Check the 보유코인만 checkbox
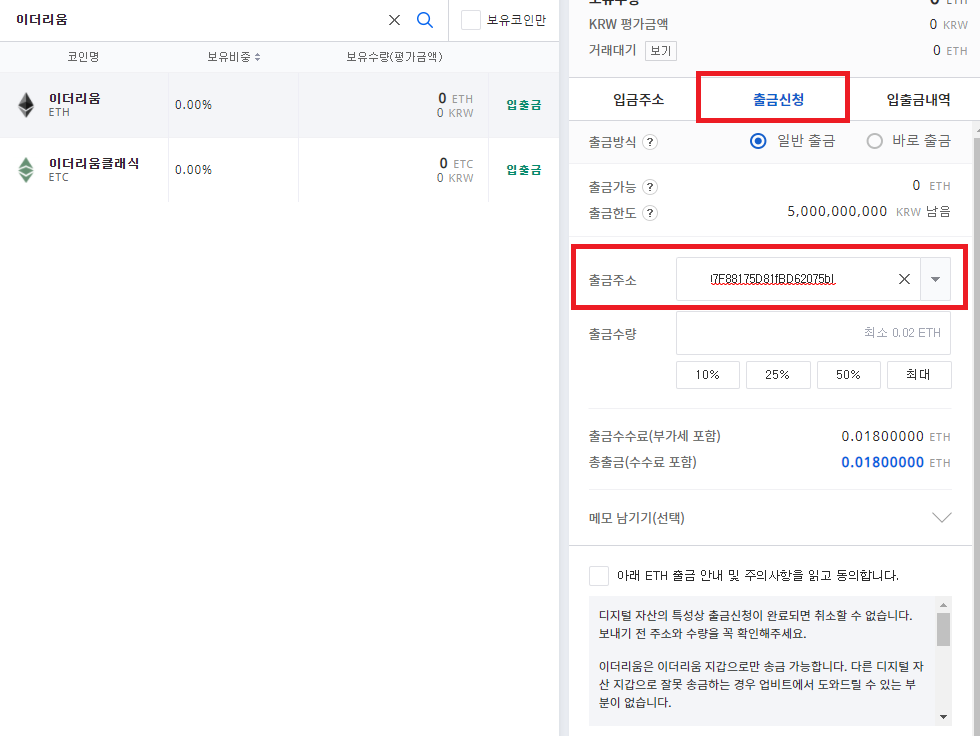 point(471,20)
